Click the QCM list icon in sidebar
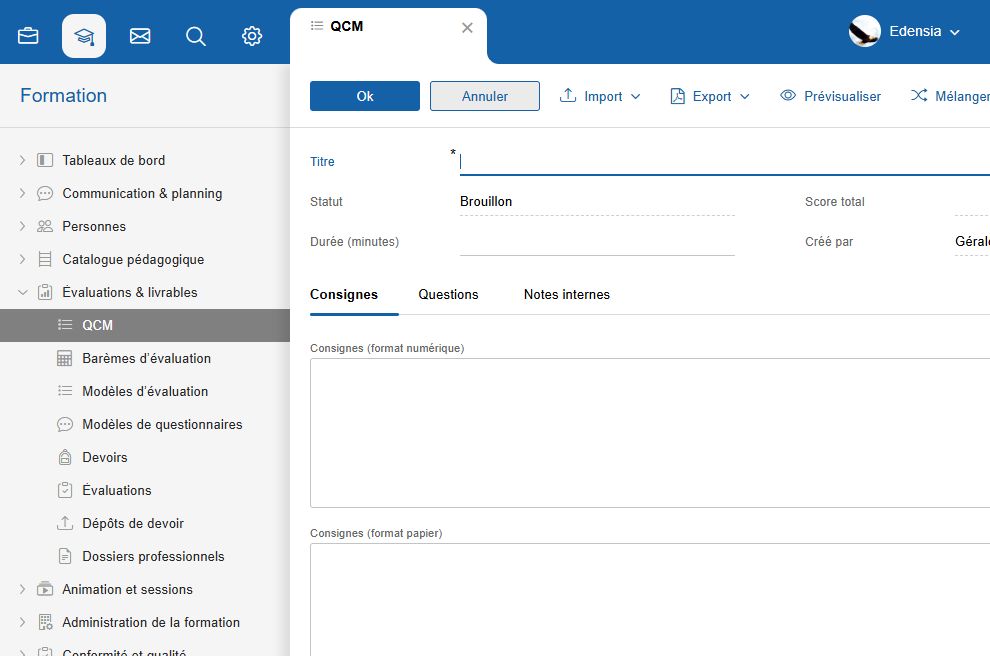The height and width of the screenshot is (656, 990). click(65, 325)
